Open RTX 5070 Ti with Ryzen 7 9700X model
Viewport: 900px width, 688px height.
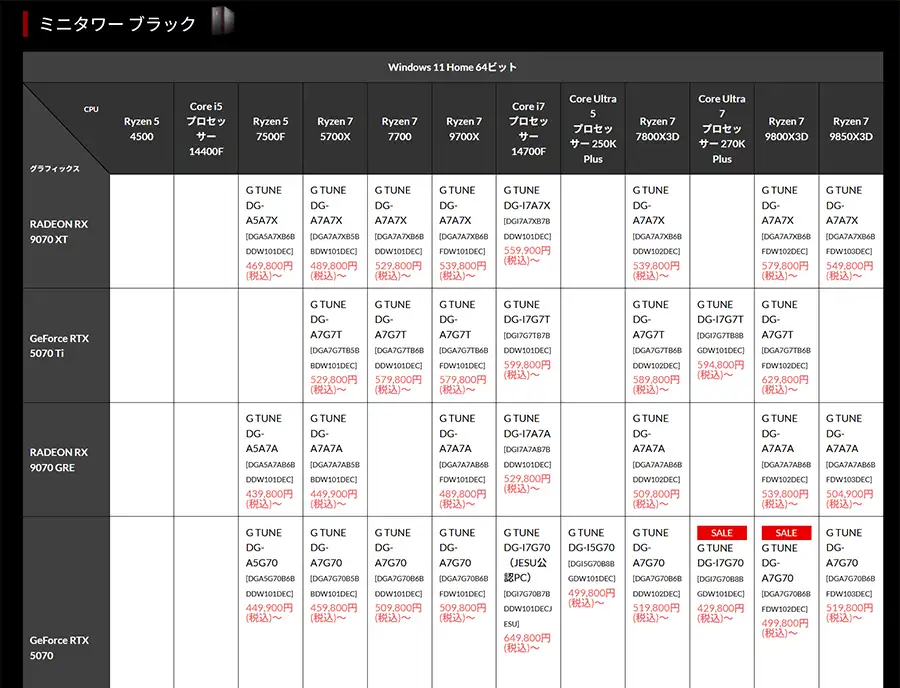463,346
